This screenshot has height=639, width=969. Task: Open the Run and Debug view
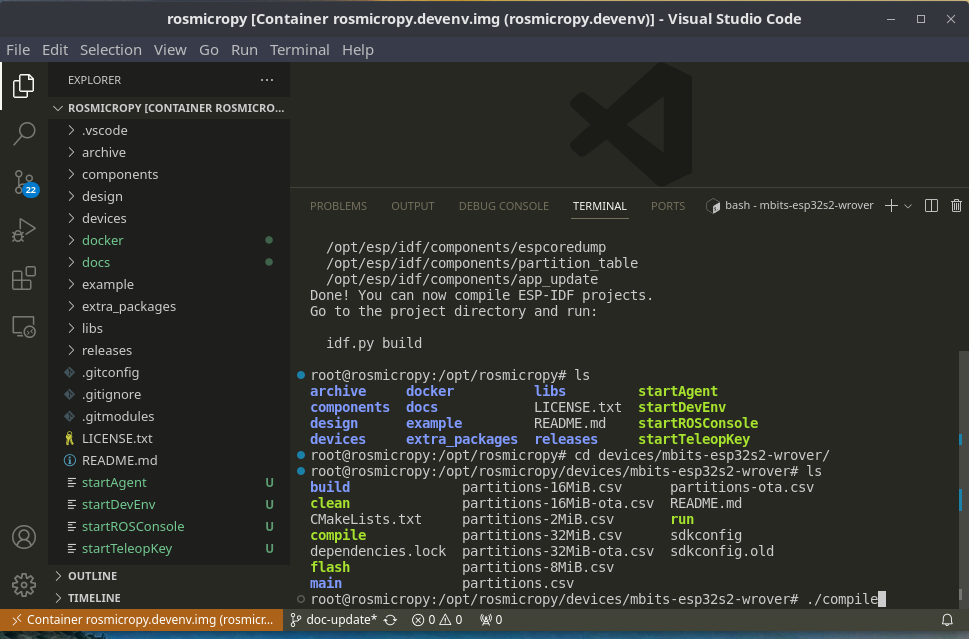tap(23, 230)
